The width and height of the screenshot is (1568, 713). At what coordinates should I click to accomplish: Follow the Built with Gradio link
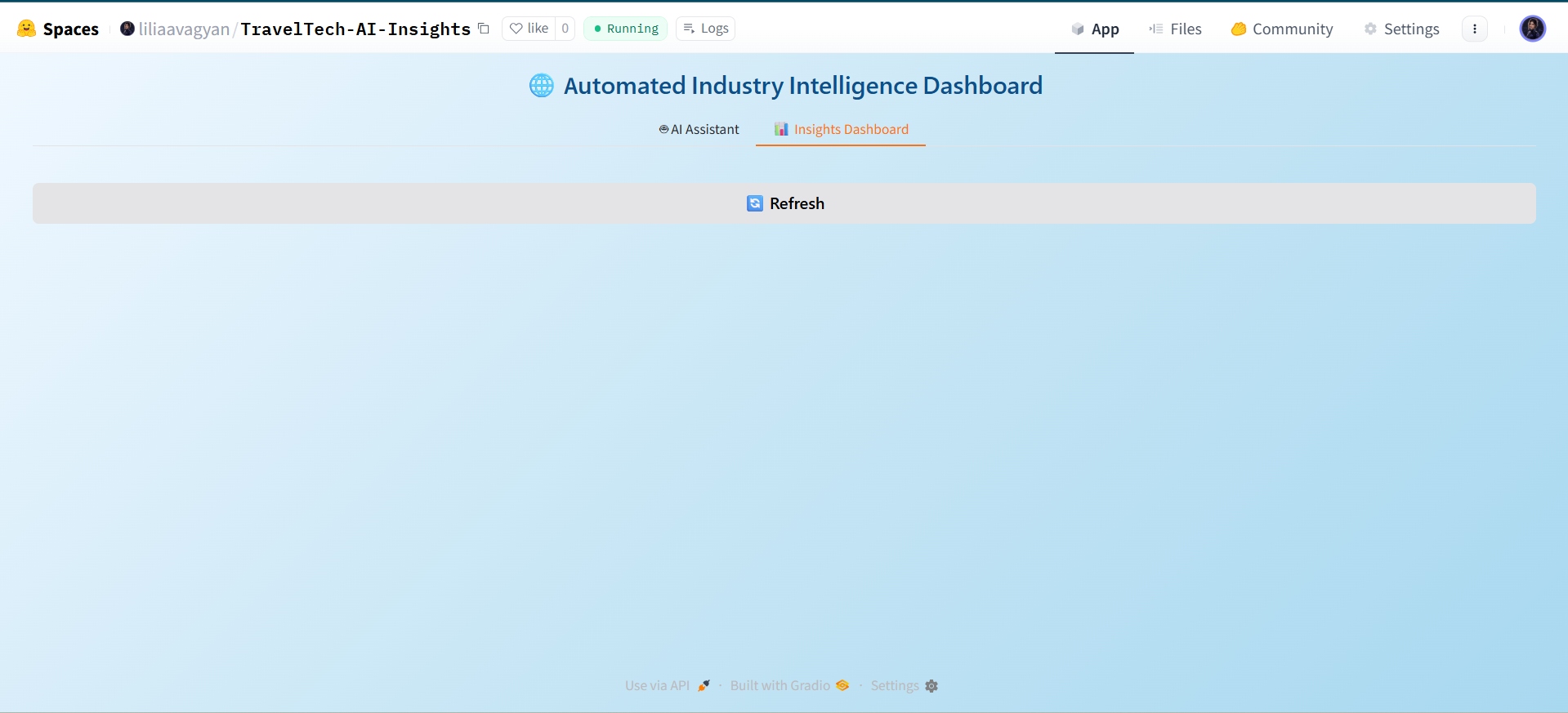(789, 686)
